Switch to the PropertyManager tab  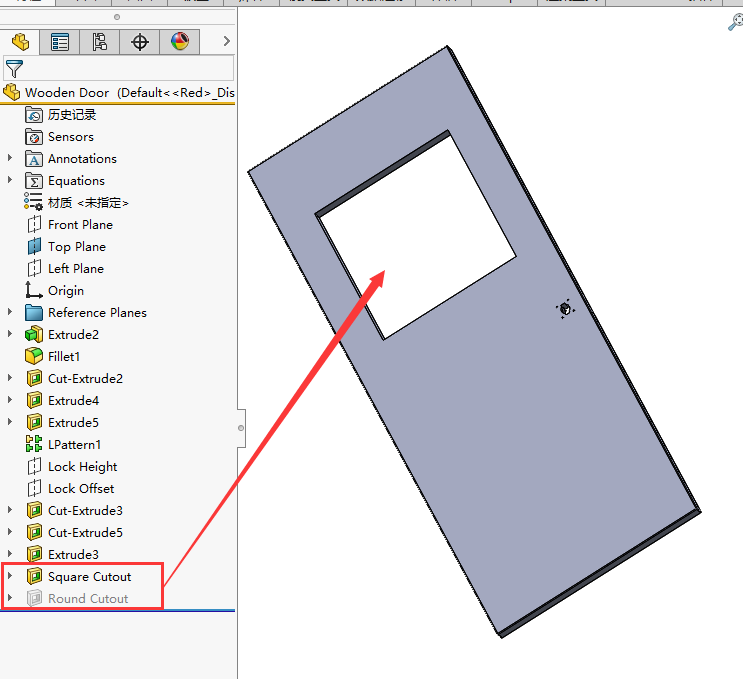coord(60,41)
